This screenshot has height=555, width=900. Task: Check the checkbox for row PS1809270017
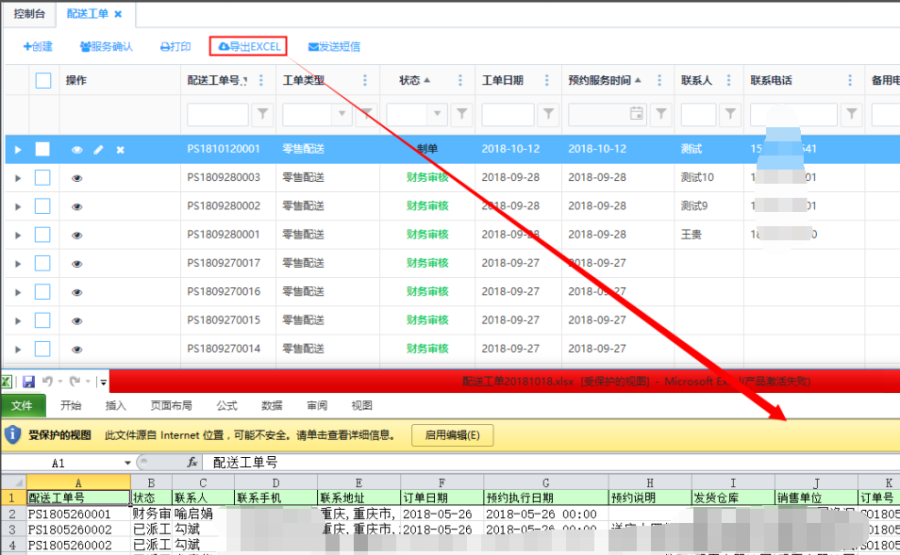(x=43, y=263)
